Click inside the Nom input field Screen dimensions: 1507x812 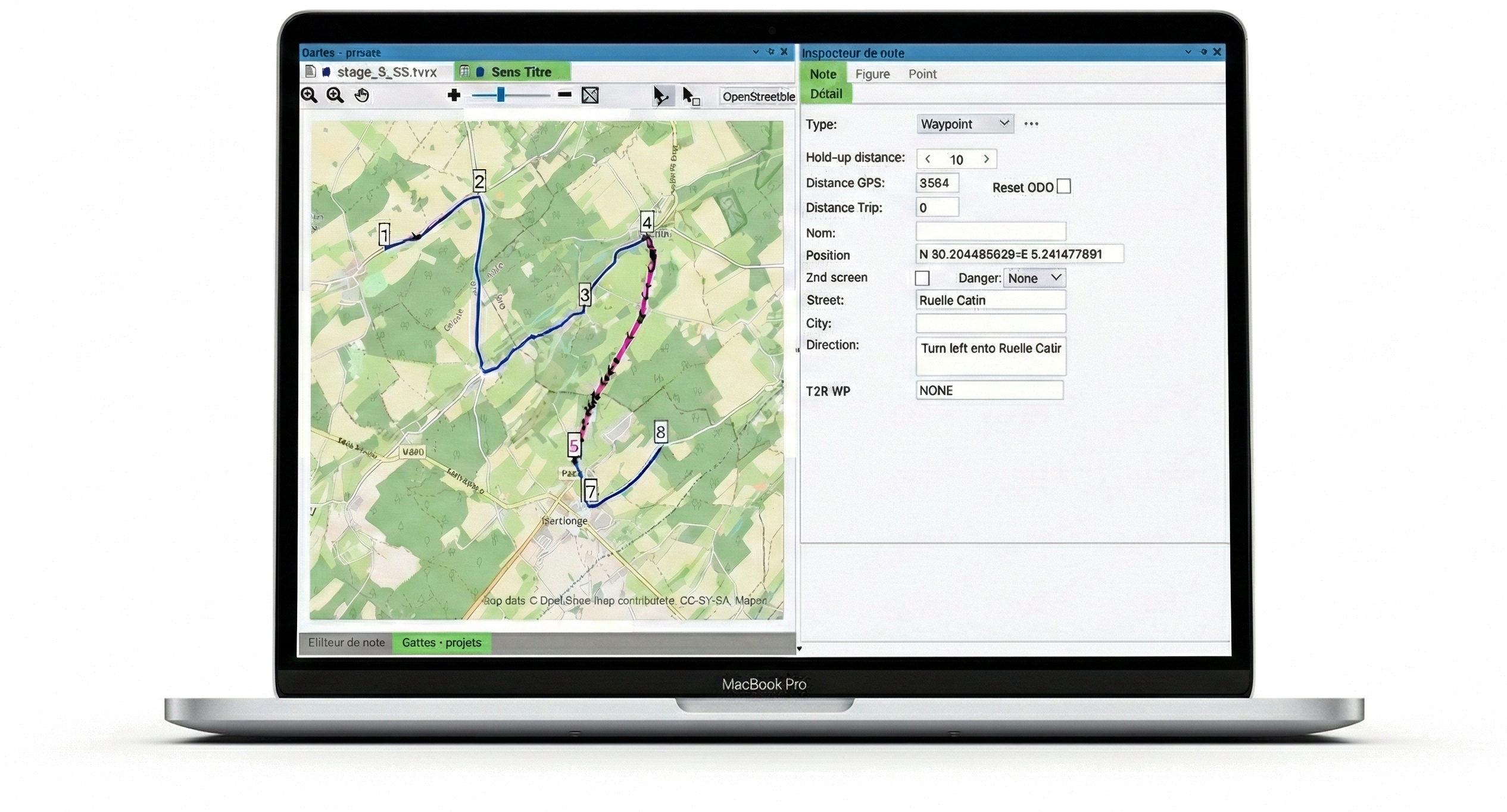click(990, 232)
